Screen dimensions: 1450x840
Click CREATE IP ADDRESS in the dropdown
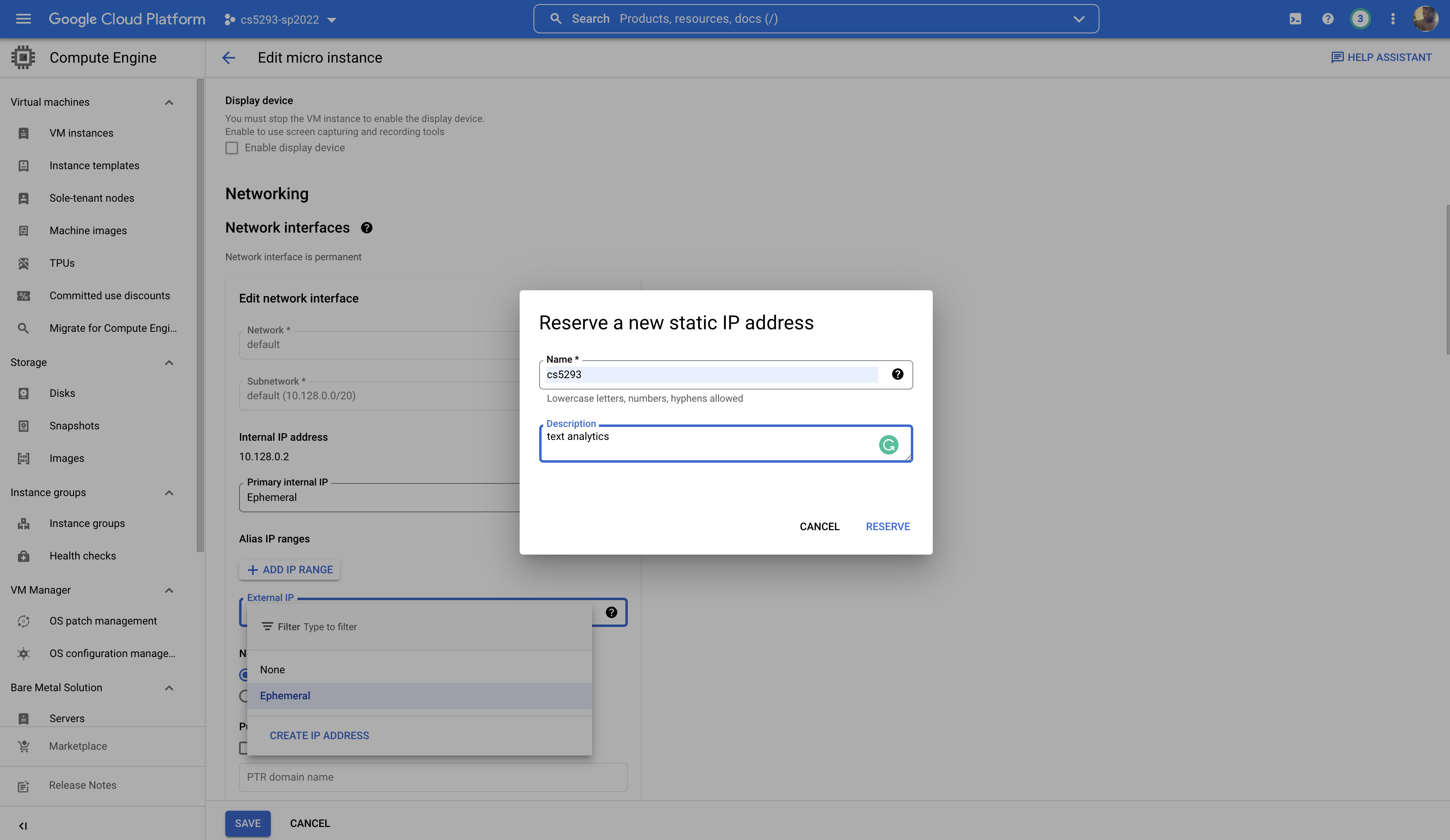click(x=319, y=735)
